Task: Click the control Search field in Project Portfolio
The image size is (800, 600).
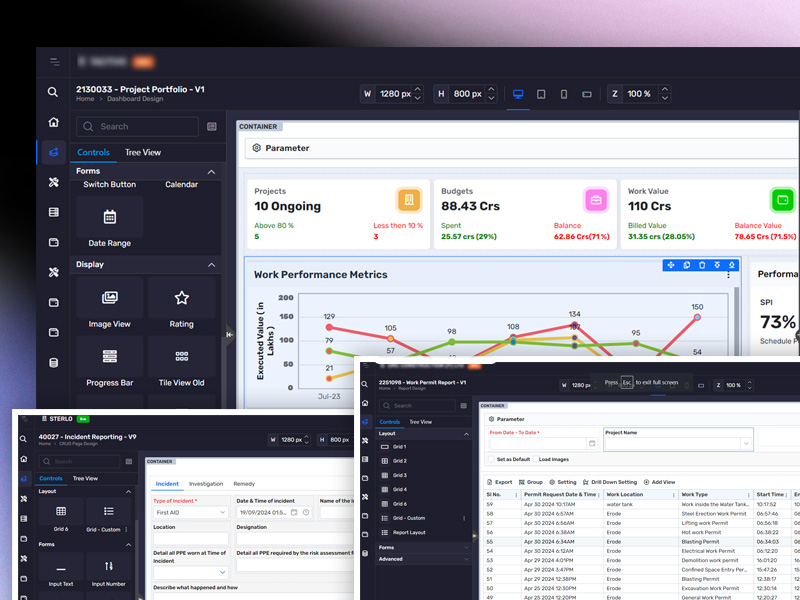Action: [x=138, y=127]
